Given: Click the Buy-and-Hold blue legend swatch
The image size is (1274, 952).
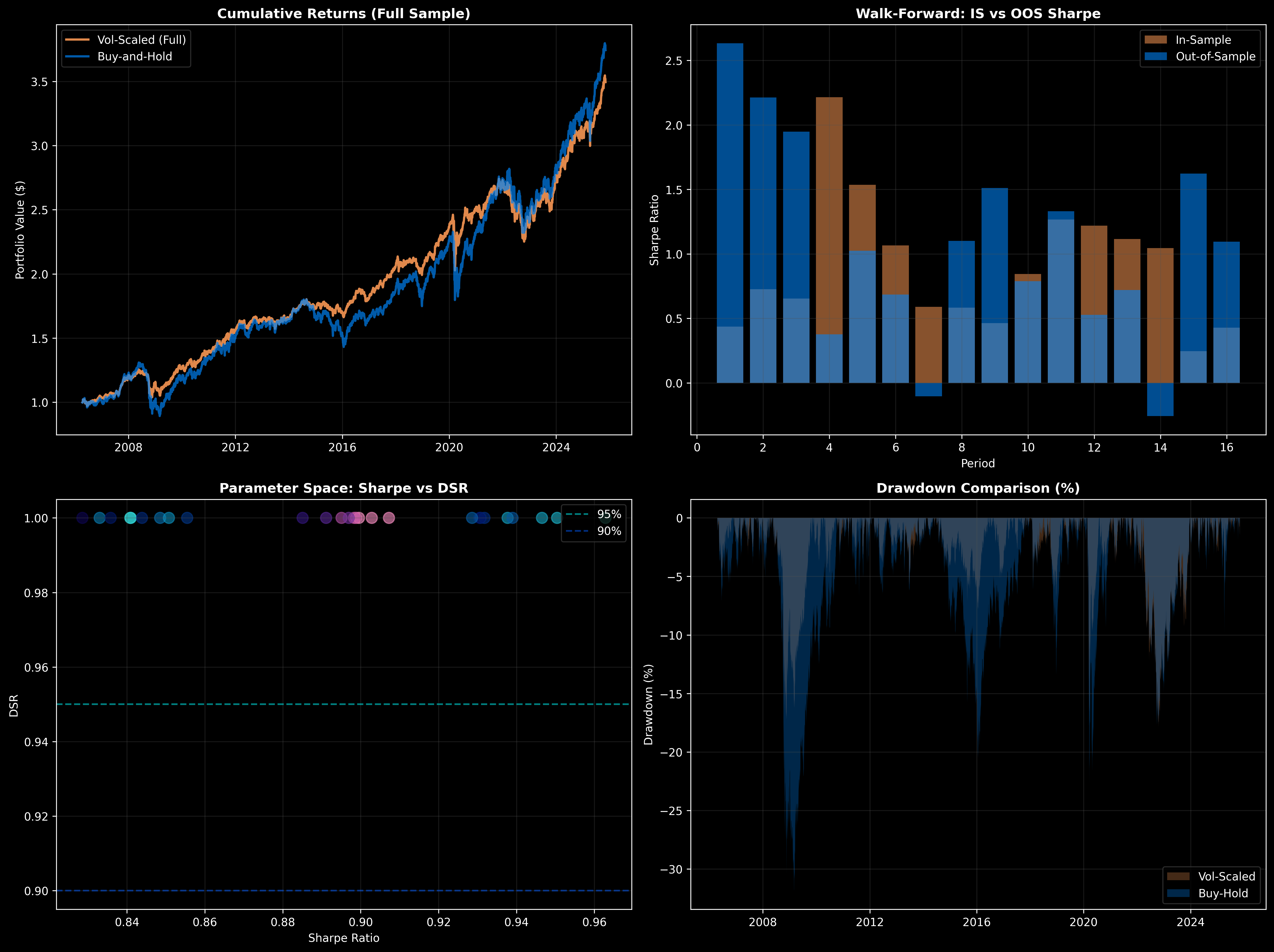Looking at the screenshot, I should 78,56.
